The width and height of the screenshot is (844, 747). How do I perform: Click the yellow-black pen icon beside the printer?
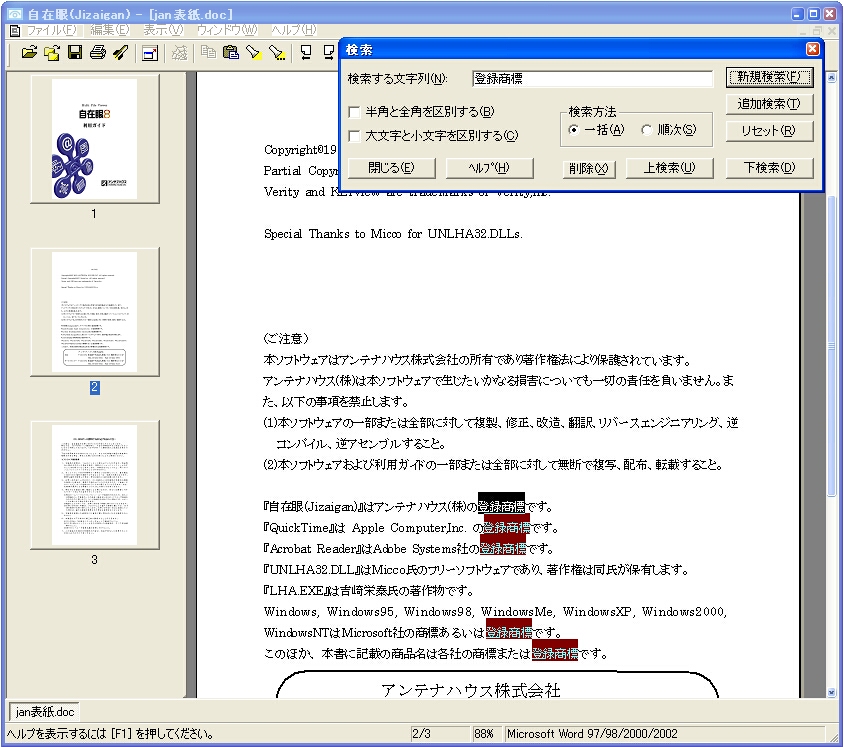tap(121, 52)
